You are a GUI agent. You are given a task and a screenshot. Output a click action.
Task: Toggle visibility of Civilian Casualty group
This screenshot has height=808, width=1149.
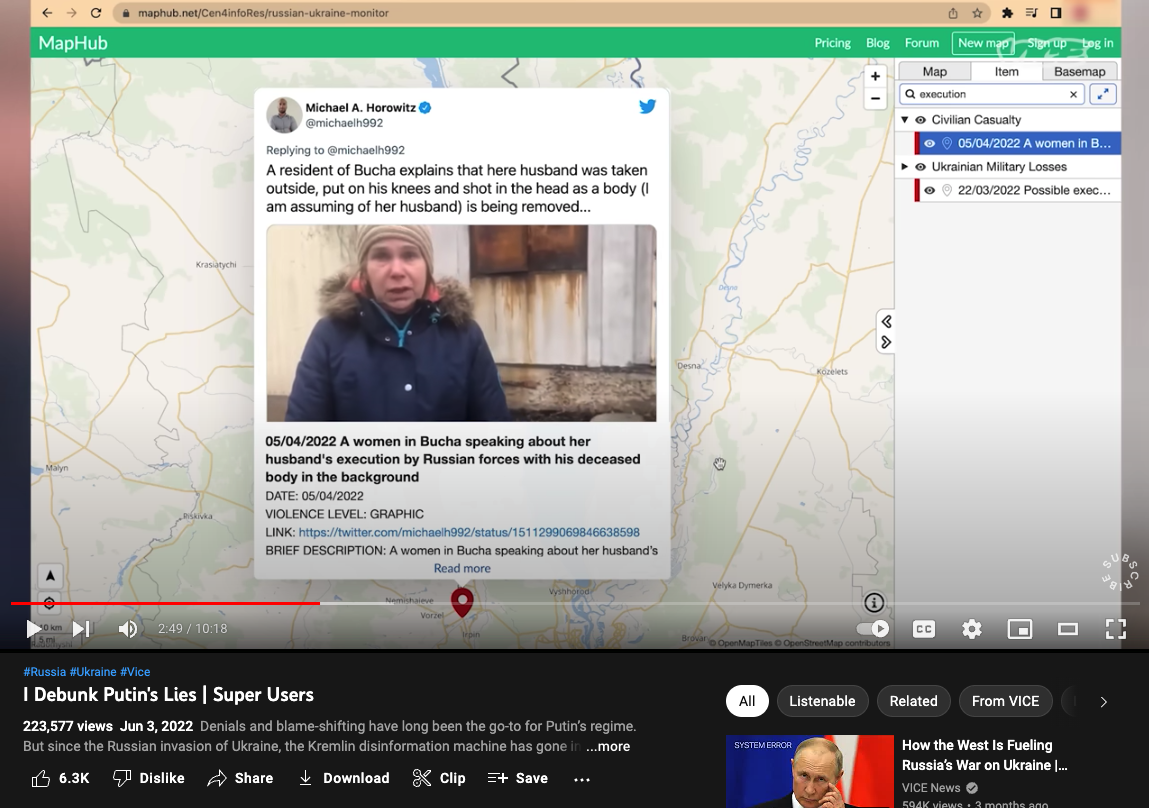point(920,119)
